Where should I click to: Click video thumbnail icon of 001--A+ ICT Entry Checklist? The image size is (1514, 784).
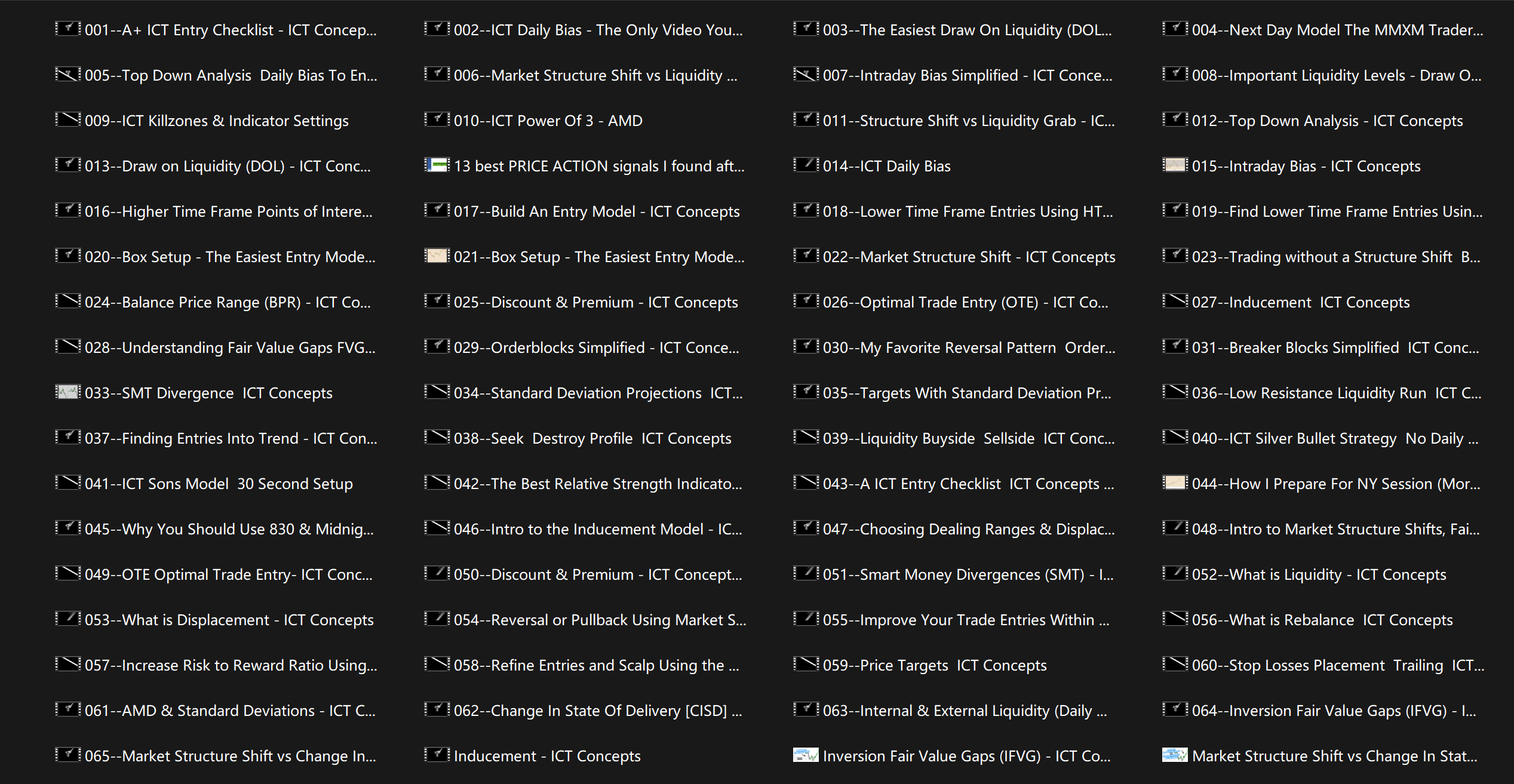point(67,29)
